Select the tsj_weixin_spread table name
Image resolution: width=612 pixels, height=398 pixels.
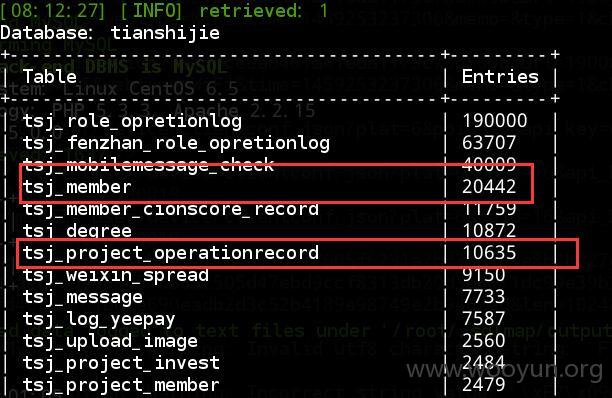(x=116, y=275)
